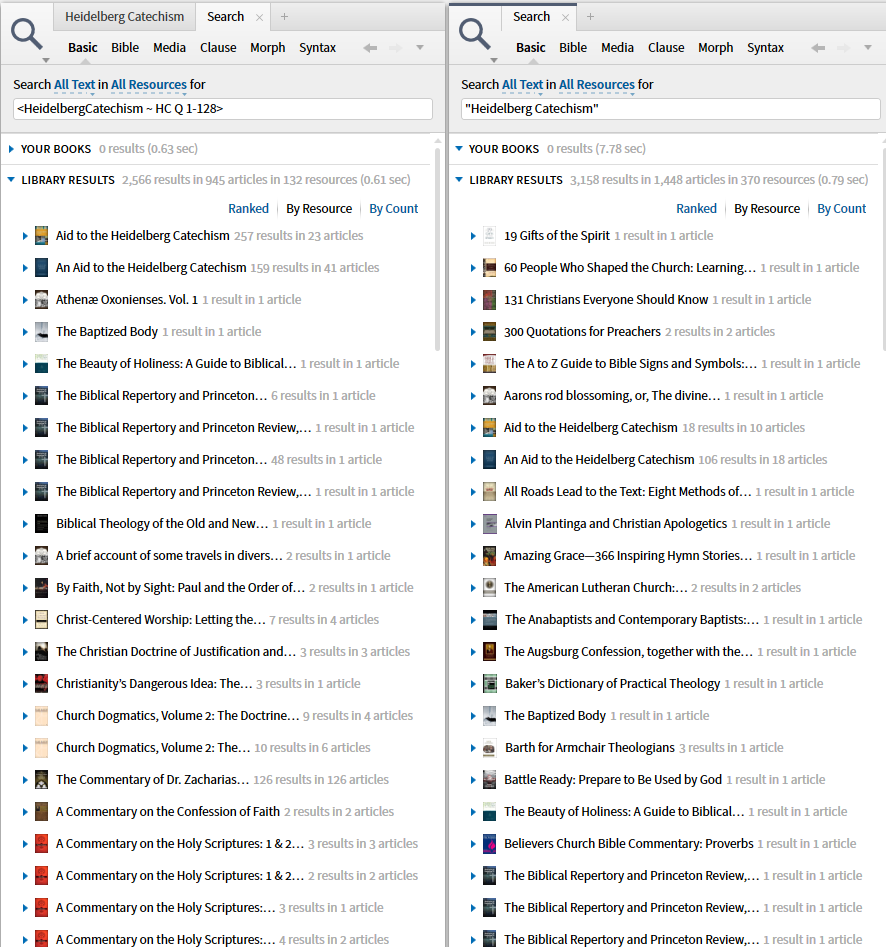Click cover icon for A Commentary on the Confession of Faith

pyautogui.click(x=41, y=812)
